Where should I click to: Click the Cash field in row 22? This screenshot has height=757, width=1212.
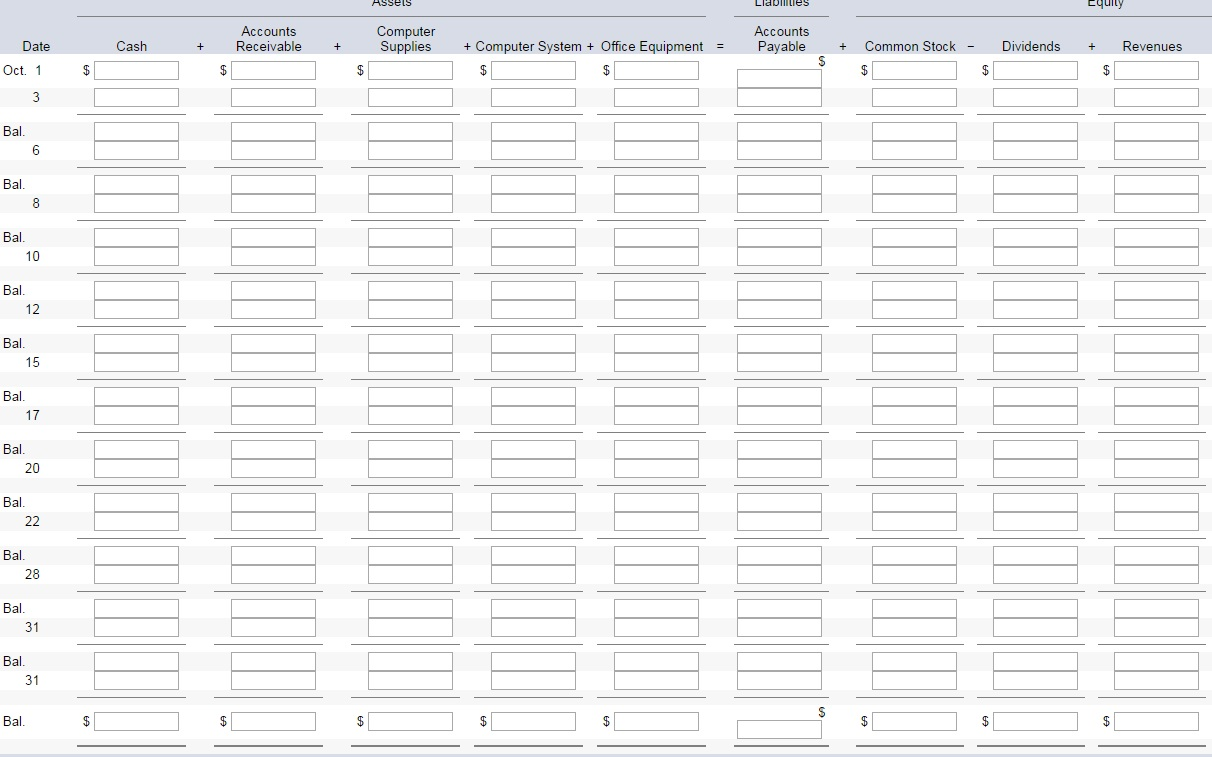(137, 521)
